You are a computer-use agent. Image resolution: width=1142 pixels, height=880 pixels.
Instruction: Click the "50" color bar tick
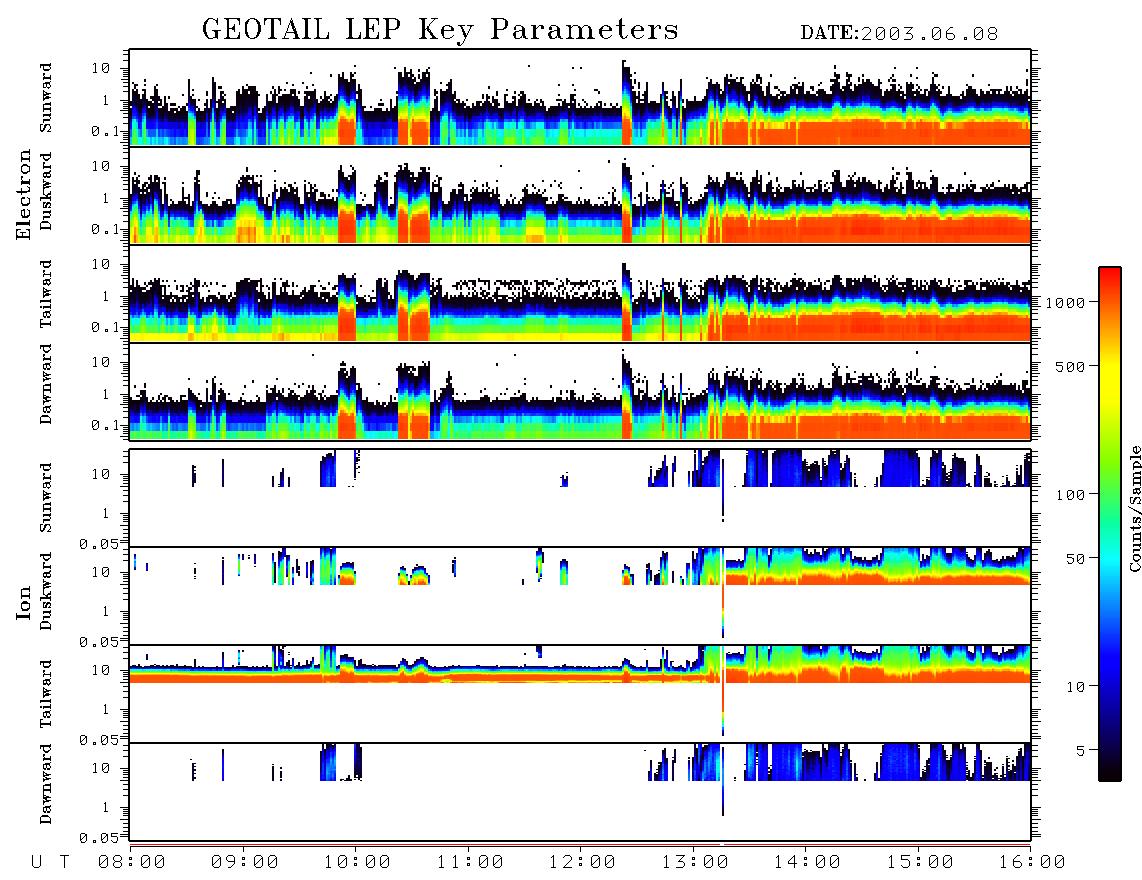pos(1075,559)
